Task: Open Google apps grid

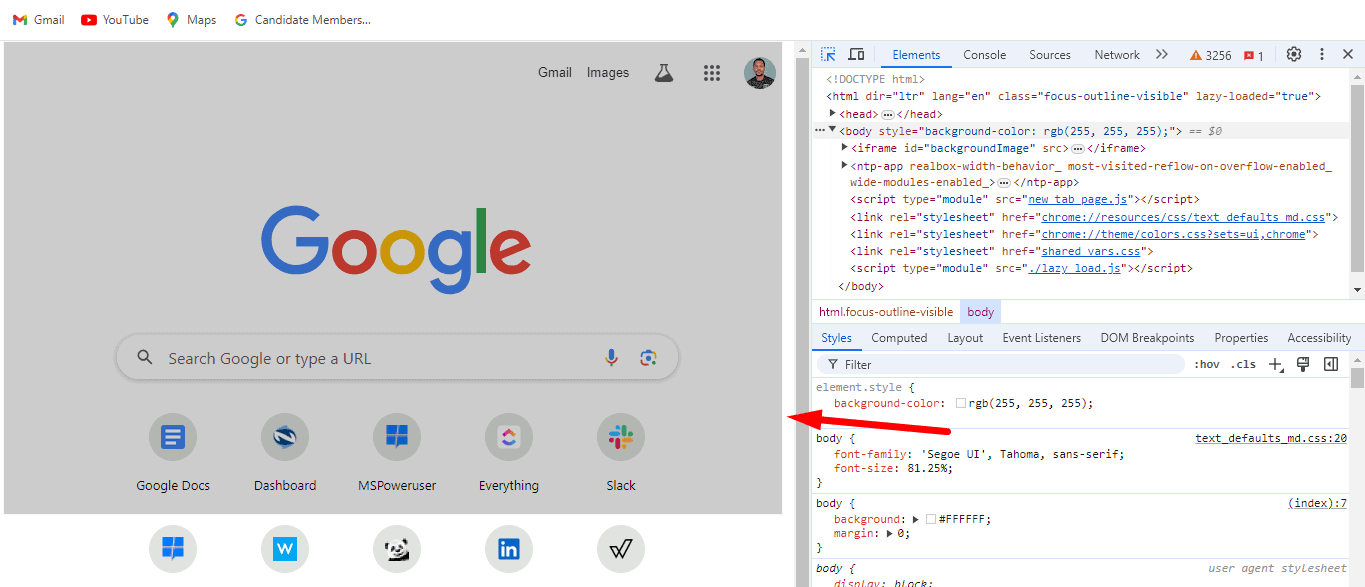Action: click(712, 72)
